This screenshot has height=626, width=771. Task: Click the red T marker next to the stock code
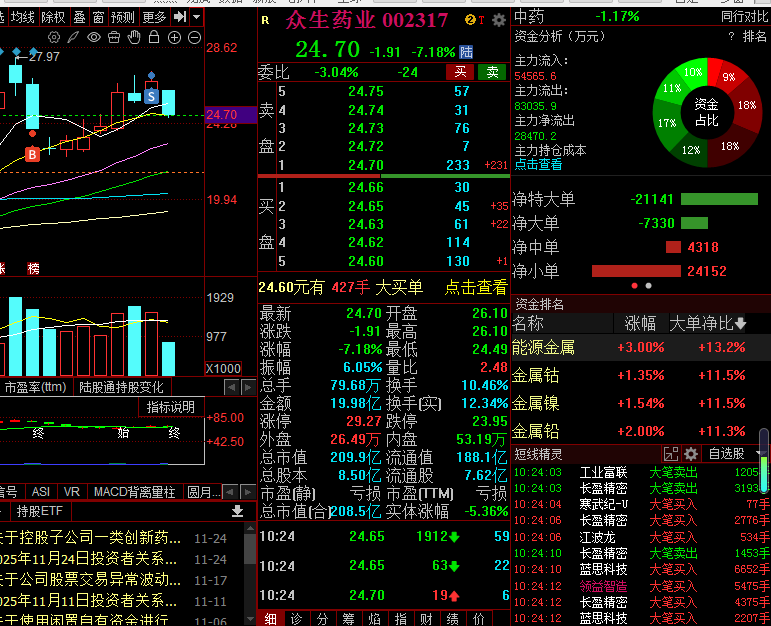point(481,20)
